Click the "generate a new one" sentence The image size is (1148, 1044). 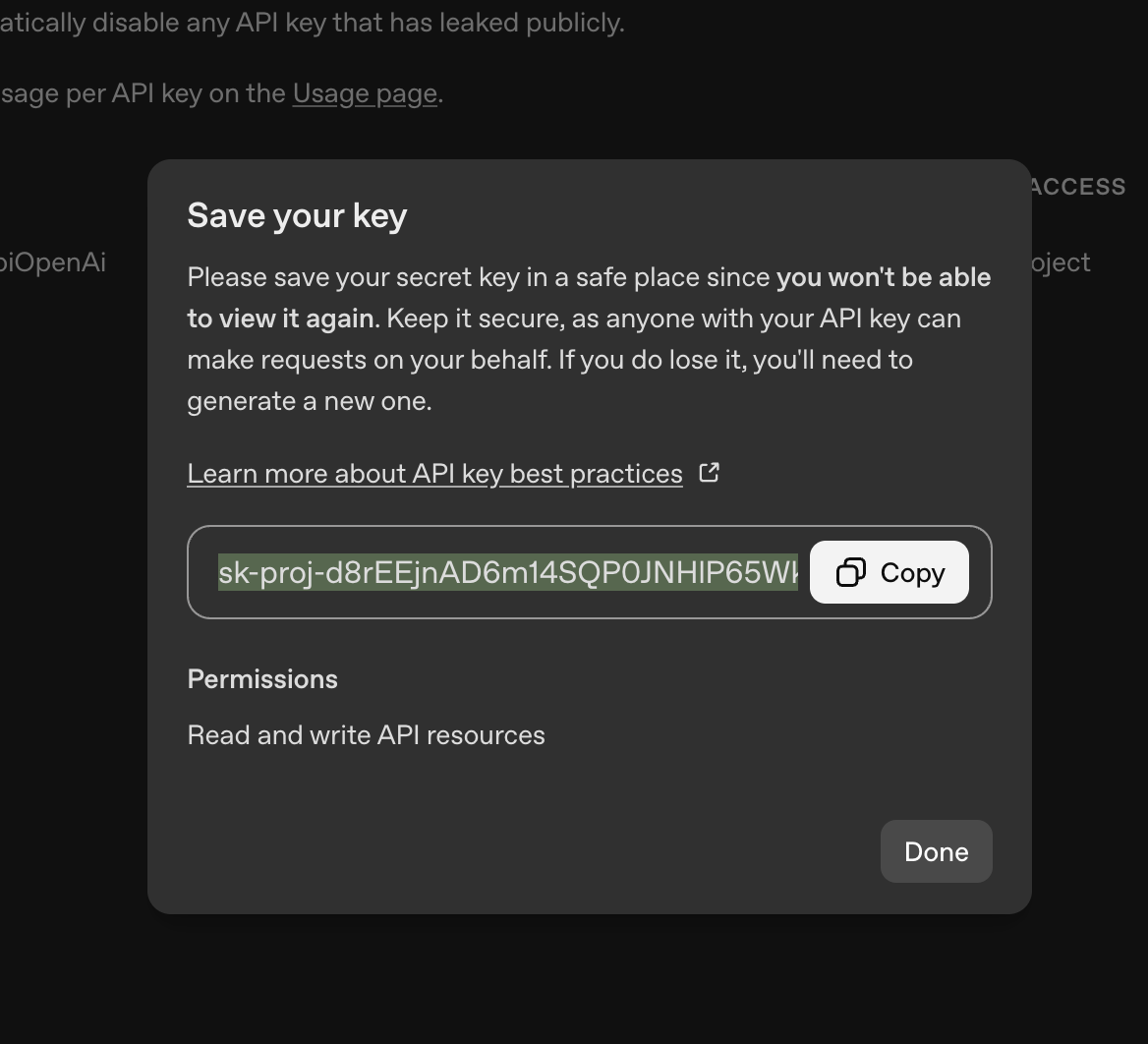[310, 401]
